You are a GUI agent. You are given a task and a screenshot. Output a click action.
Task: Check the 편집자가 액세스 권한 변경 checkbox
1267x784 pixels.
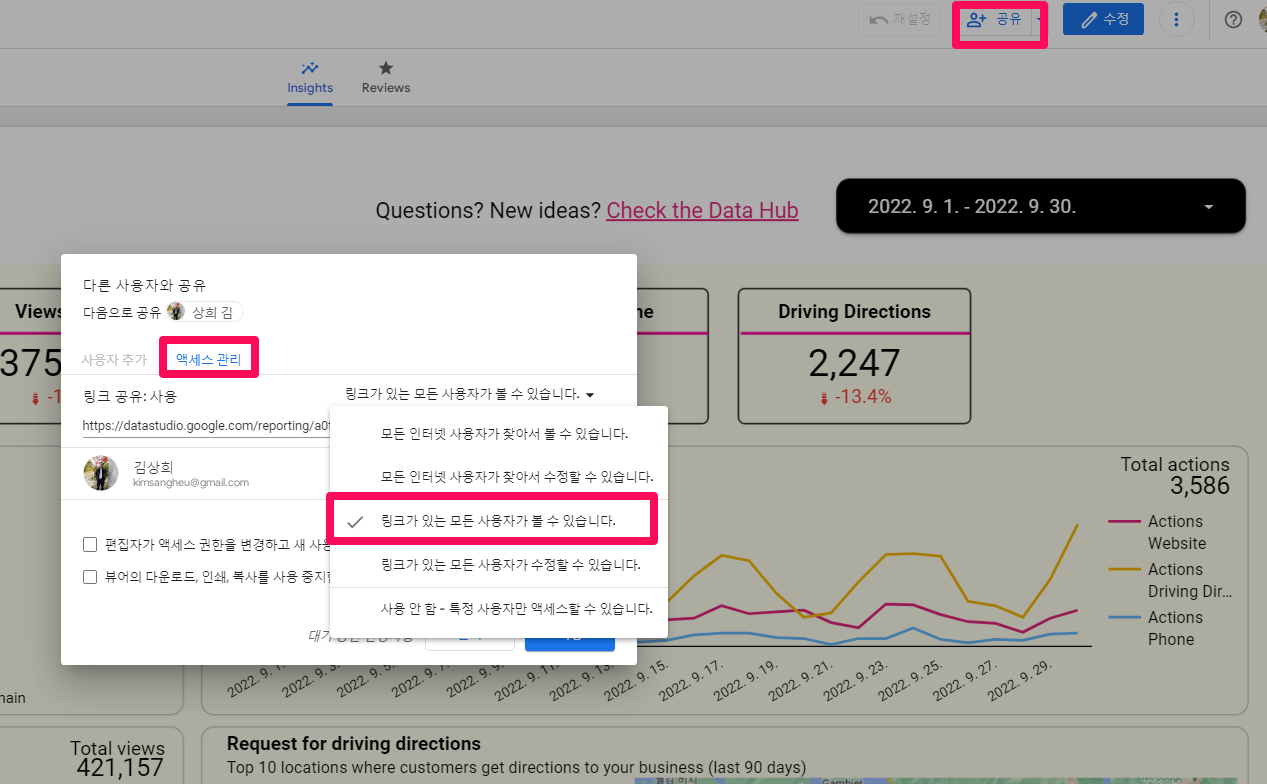(x=89, y=544)
